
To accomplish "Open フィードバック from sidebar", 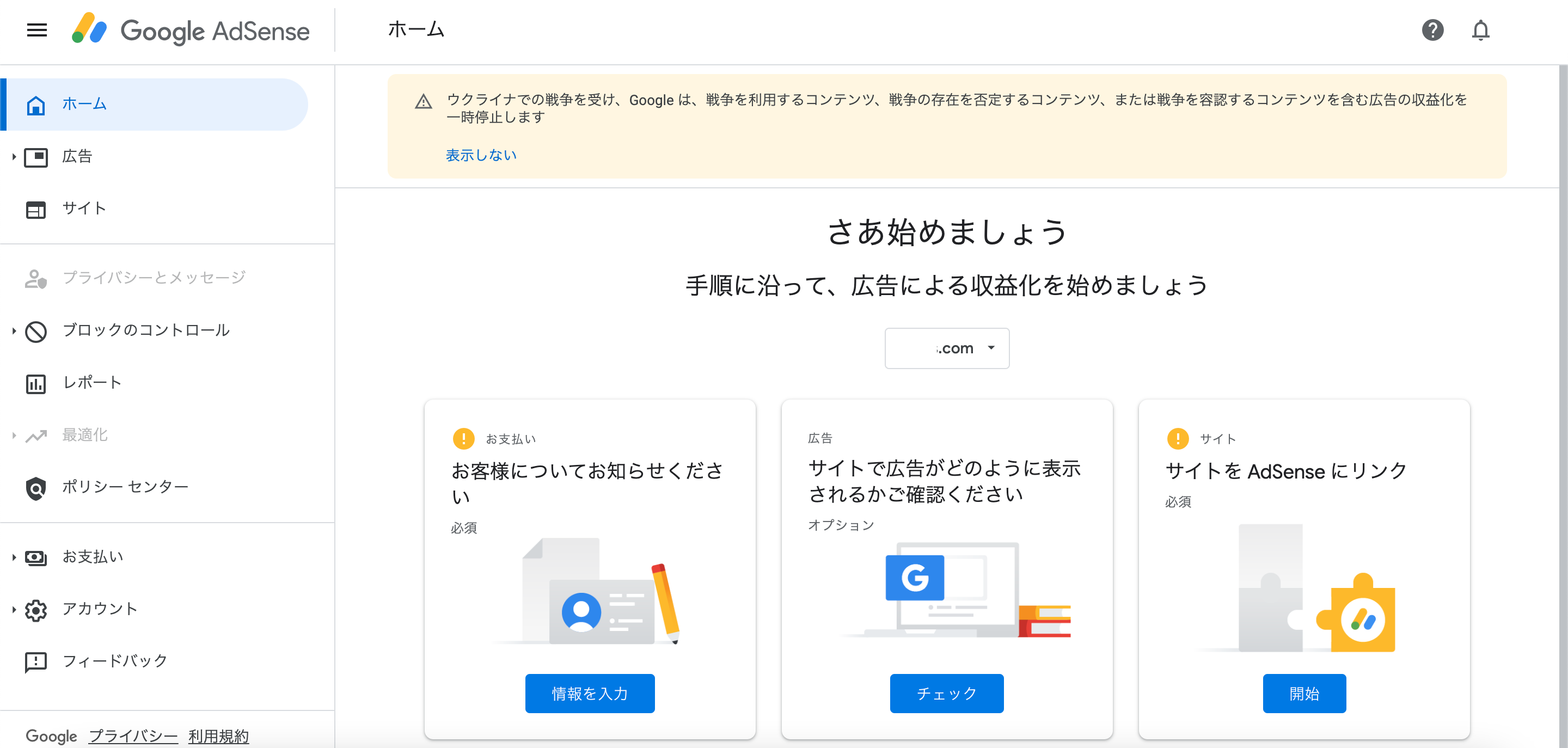I will click(x=115, y=661).
